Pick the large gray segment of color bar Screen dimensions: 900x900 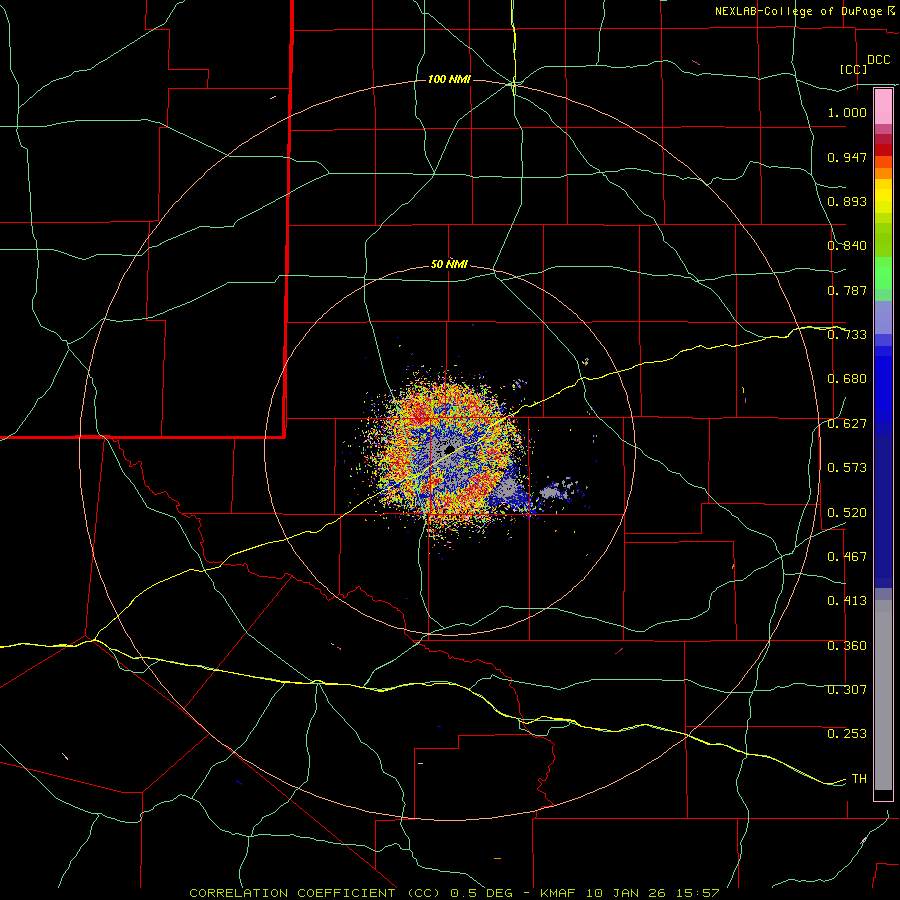pyautogui.click(x=883, y=695)
